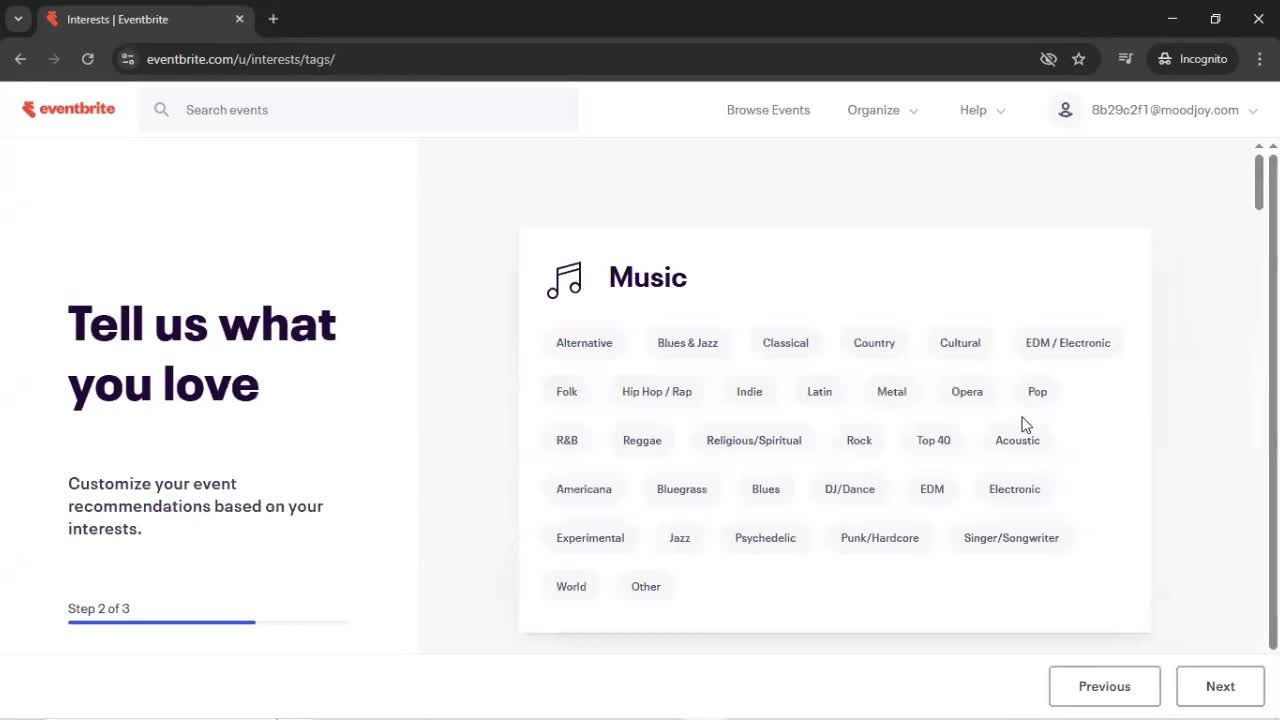The width and height of the screenshot is (1280, 720).
Task: Select the Psychedelic tag
Action: point(765,538)
